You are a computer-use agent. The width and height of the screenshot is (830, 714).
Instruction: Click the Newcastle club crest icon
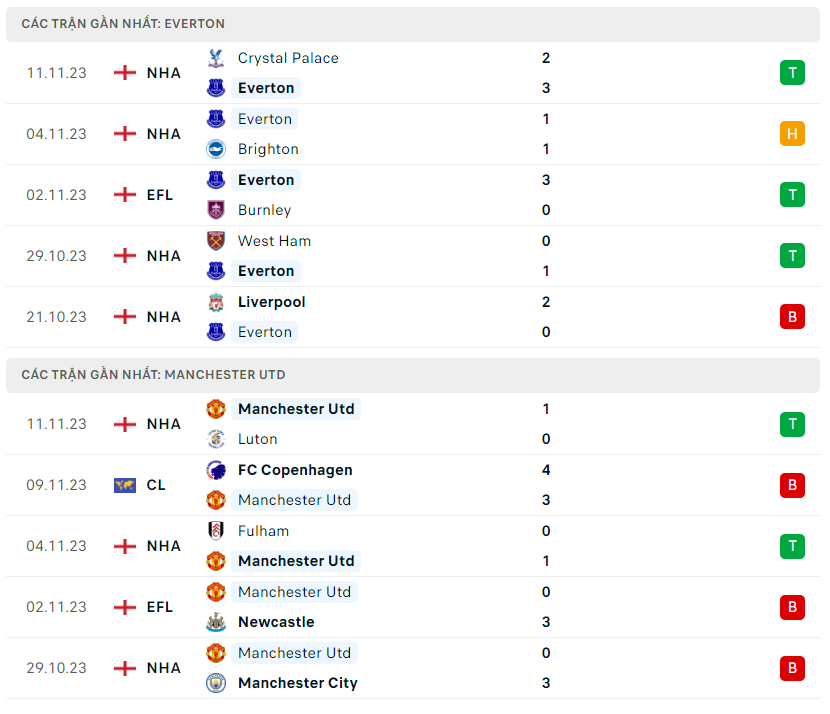coord(216,622)
